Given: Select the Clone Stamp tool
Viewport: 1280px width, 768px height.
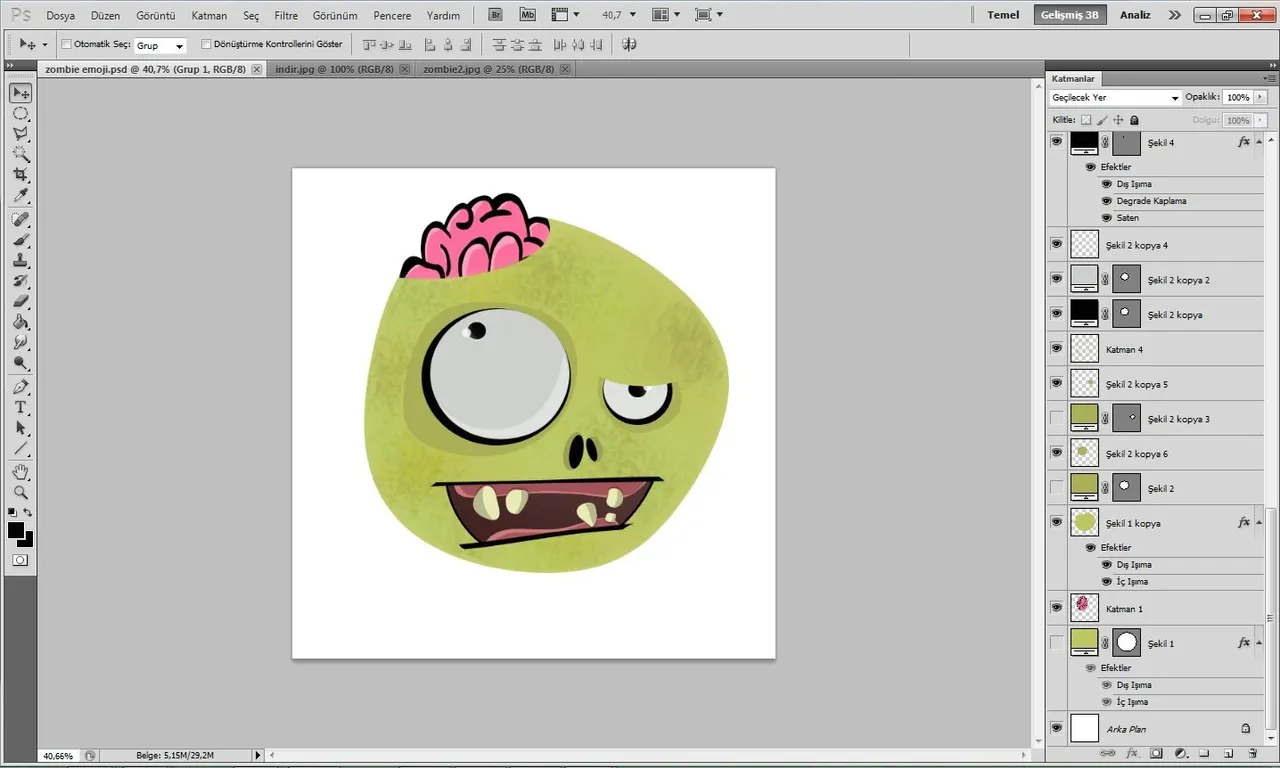Looking at the screenshot, I should click(x=20, y=260).
